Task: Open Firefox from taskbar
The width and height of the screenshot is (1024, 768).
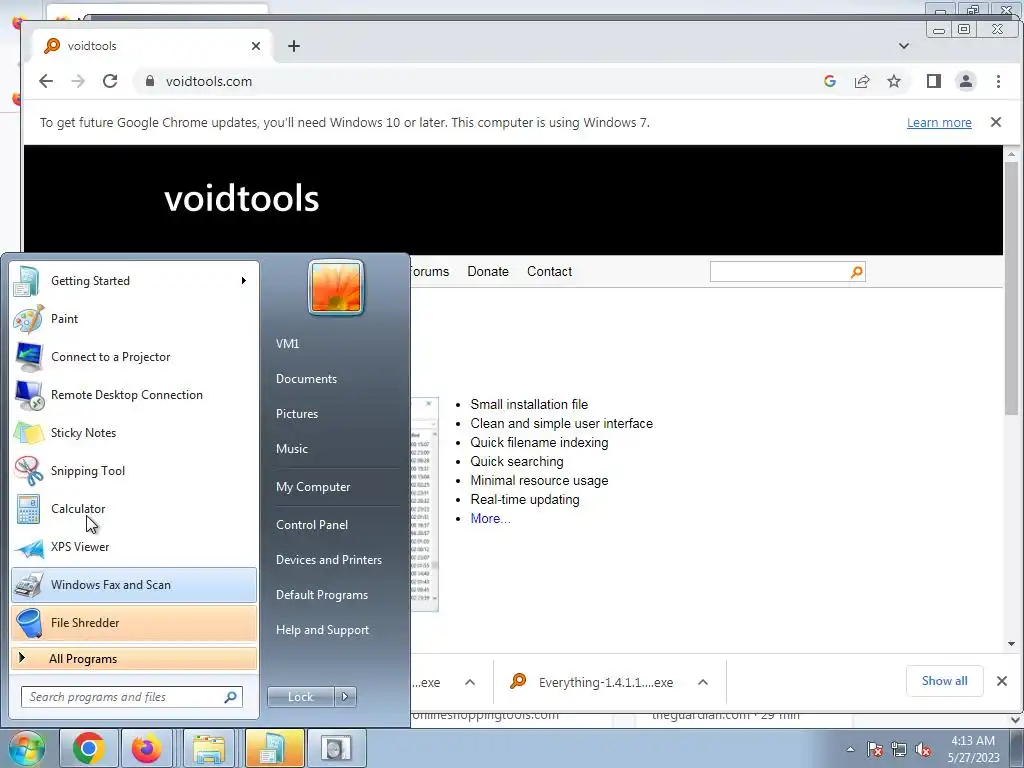Action: click(x=146, y=748)
